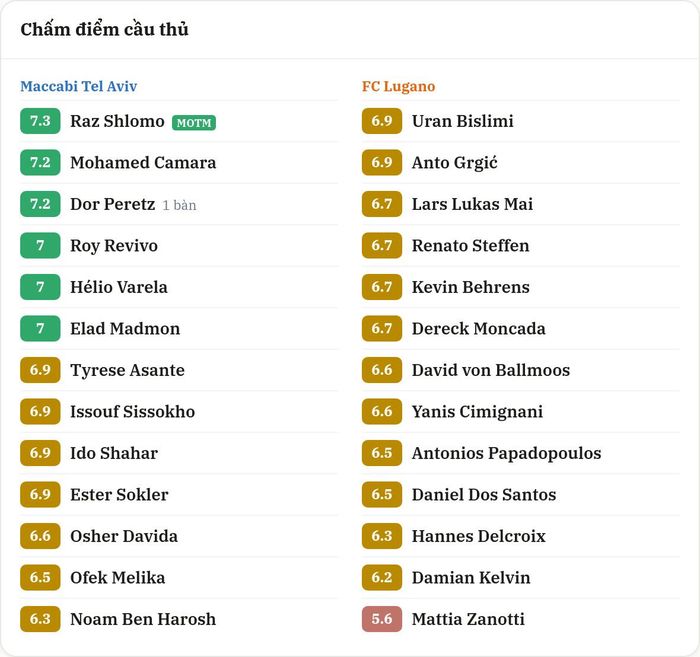Image resolution: width=700 pixels, height=657 pixels.
Task: Click Mattia Zanotti's red 5.6 rating badge
Action: (382, 619)
